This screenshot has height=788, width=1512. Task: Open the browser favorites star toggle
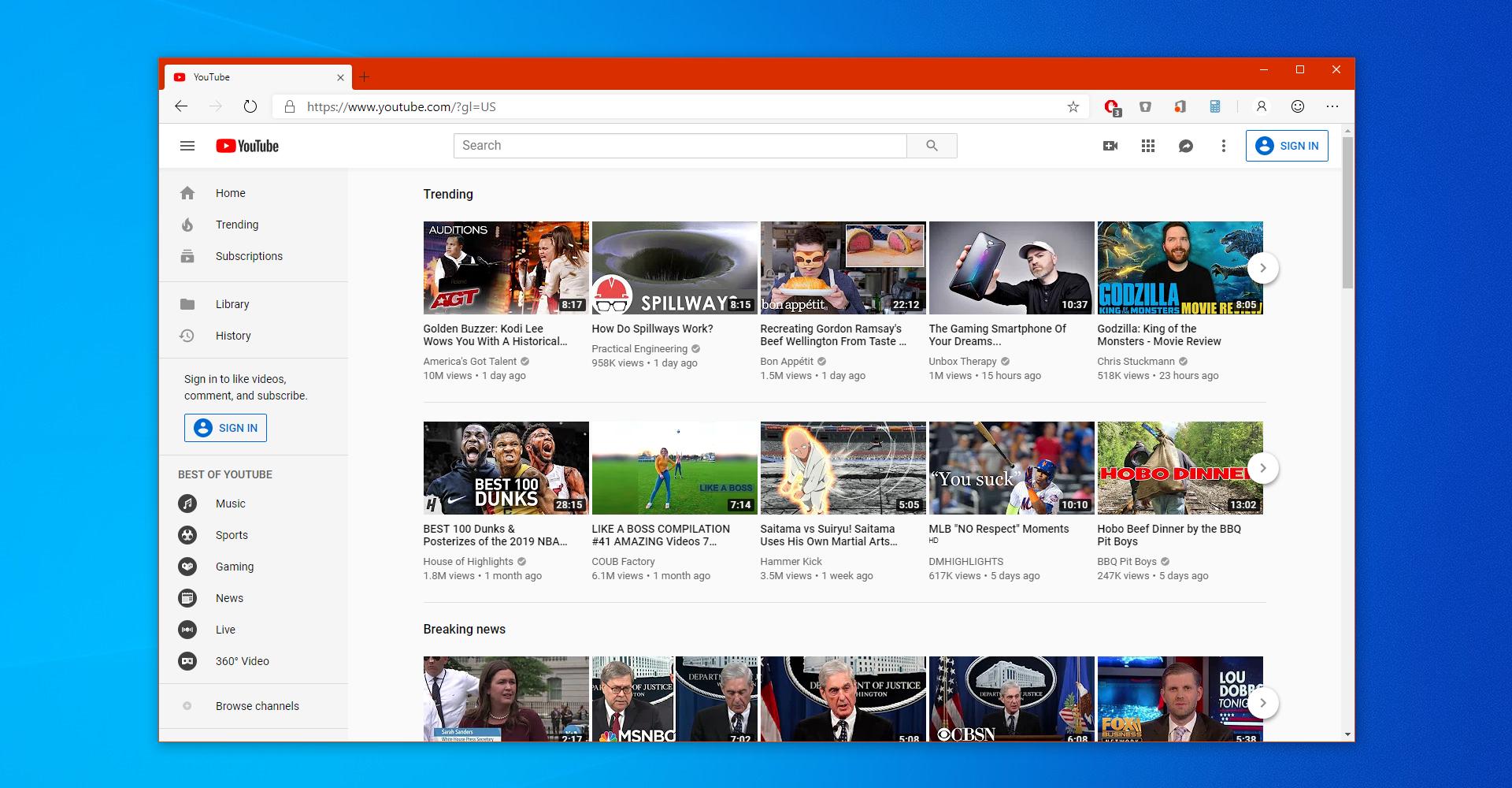[1072, 106]
